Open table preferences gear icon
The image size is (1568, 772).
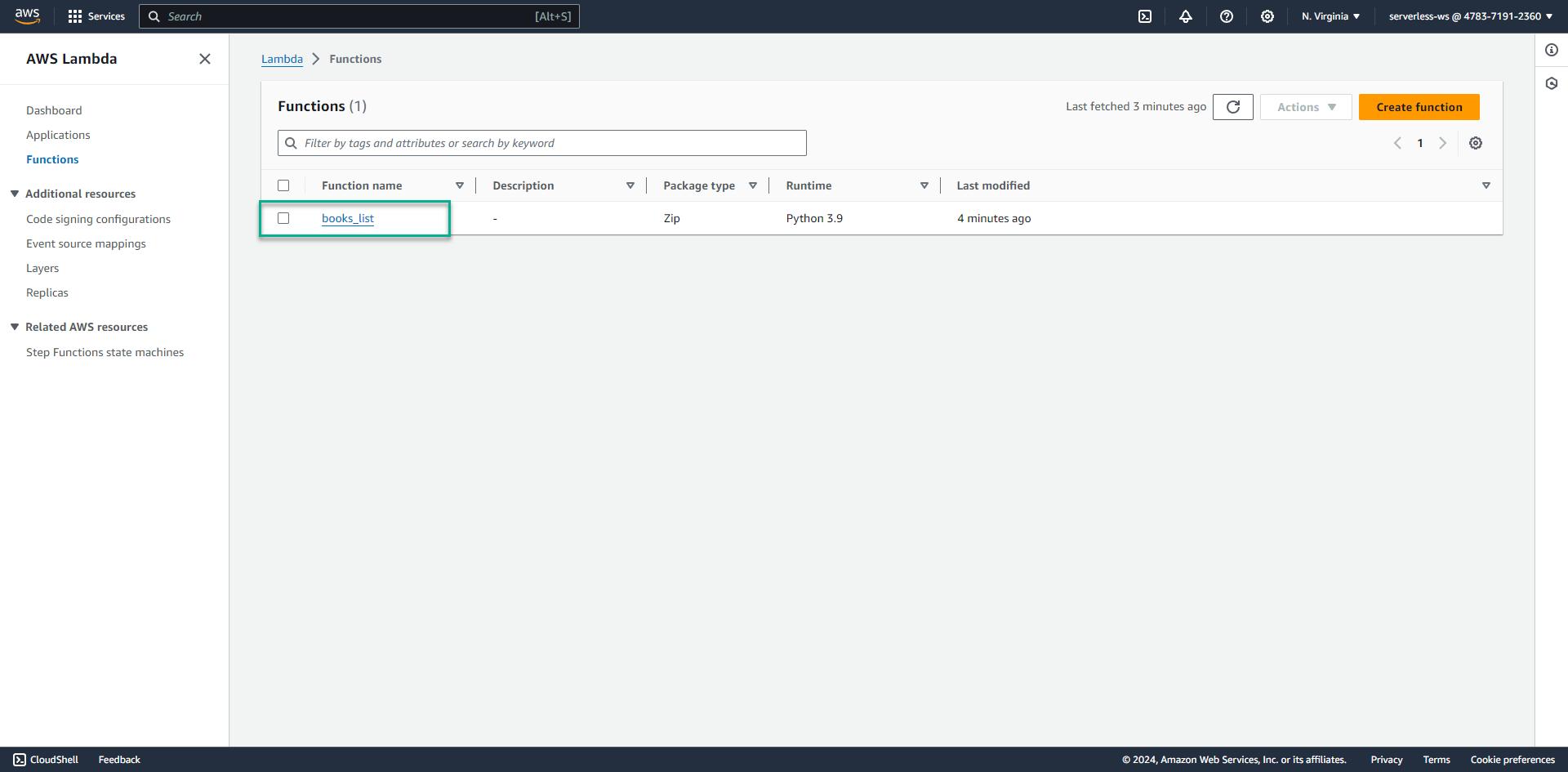1476,143
